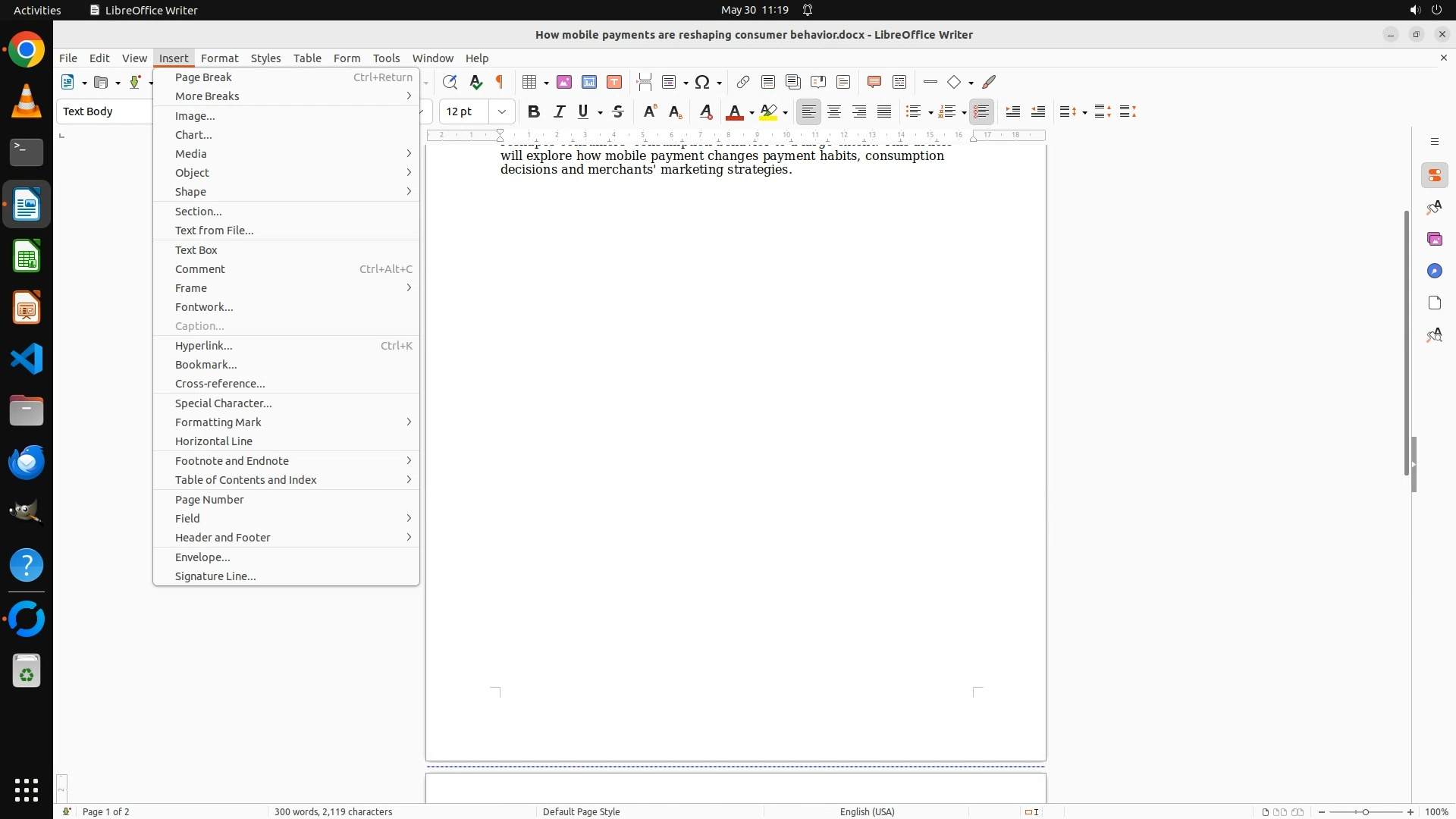This screenshot has height=819, width=1456.
Task: Expand the font color dropdown arrow
Action: click(x=752, y=113)
